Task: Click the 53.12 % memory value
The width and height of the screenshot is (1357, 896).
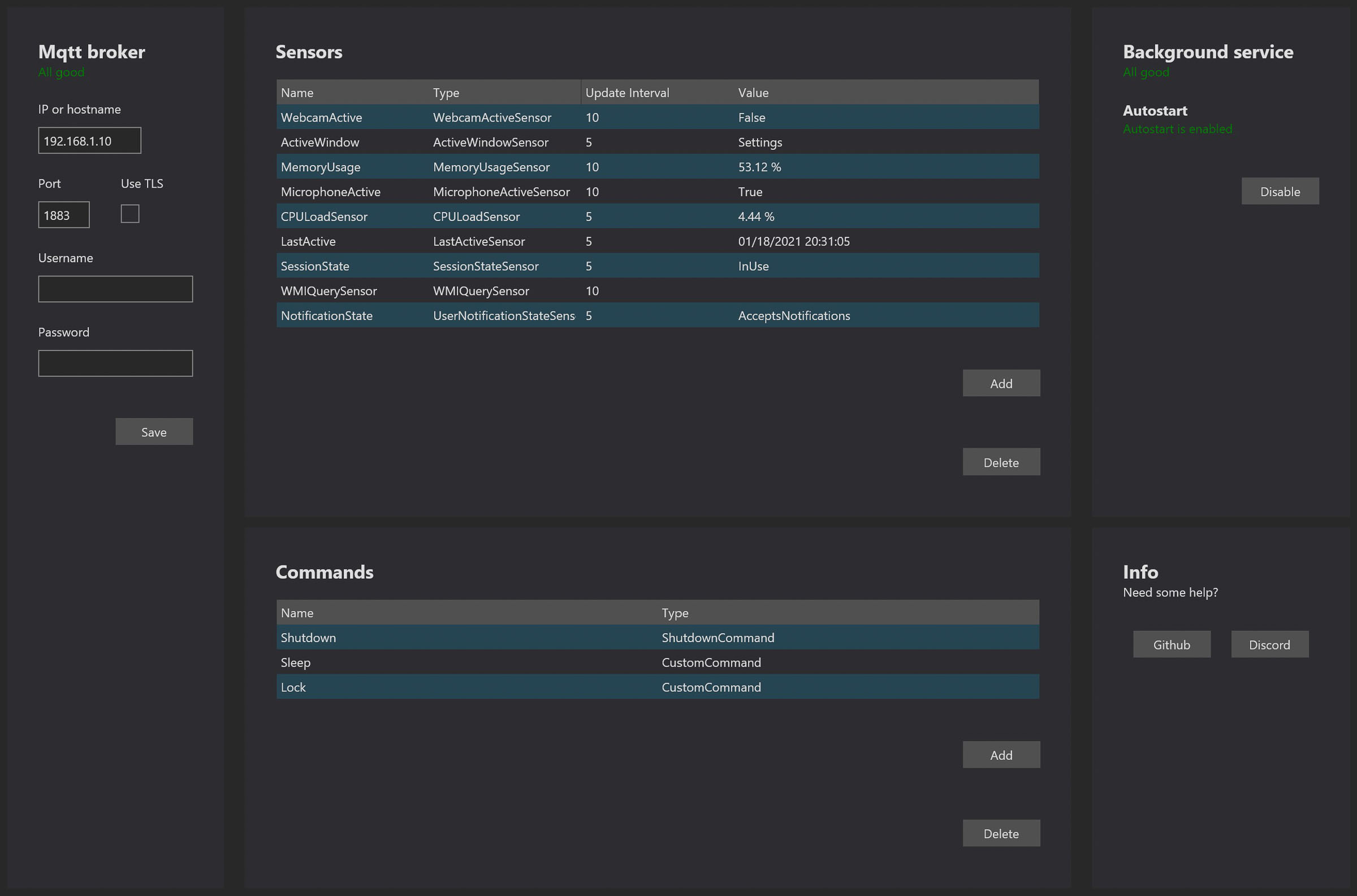Action: (759, 167)
